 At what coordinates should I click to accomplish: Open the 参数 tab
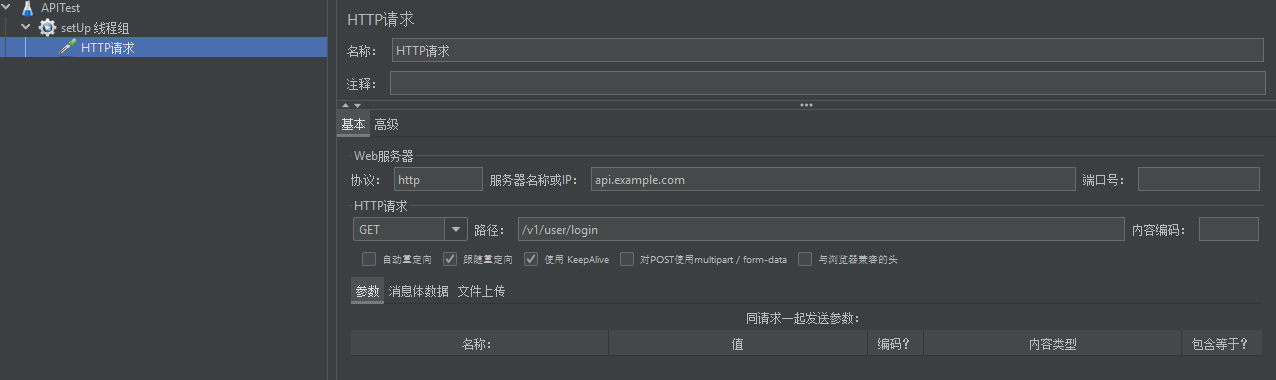click(367, 291)
